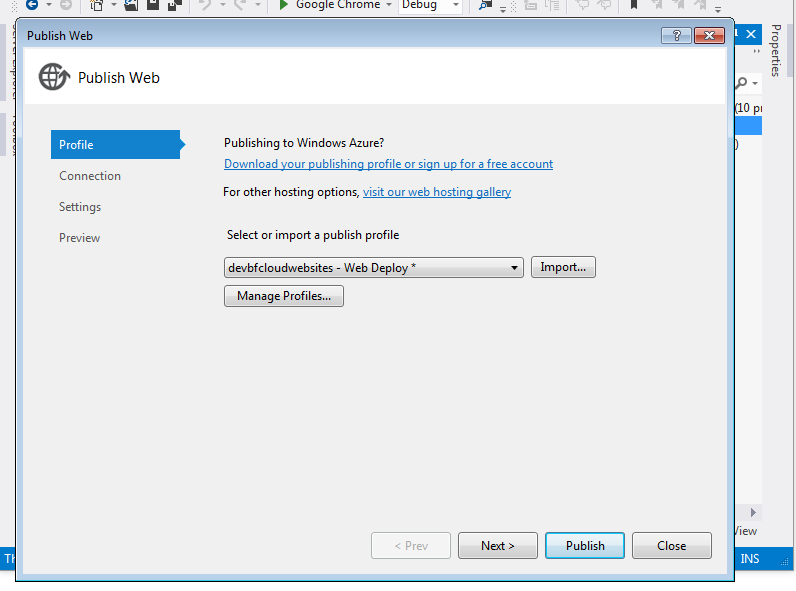Screen dimensions: 796x591
Task: Click the Publish Web globe icon
Action: [54, 77]
